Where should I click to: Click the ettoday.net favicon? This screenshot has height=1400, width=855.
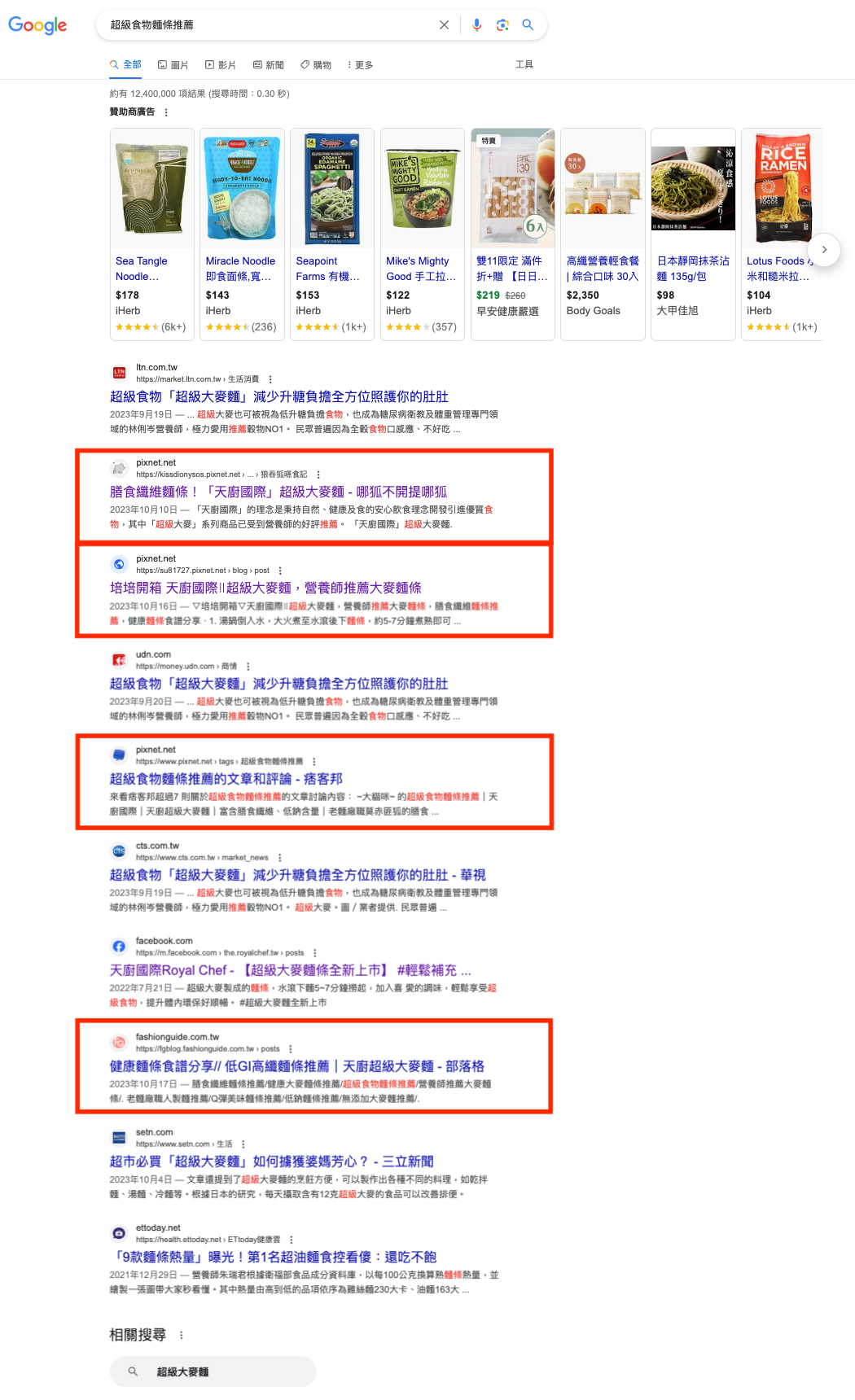[x=119, y=1233]
